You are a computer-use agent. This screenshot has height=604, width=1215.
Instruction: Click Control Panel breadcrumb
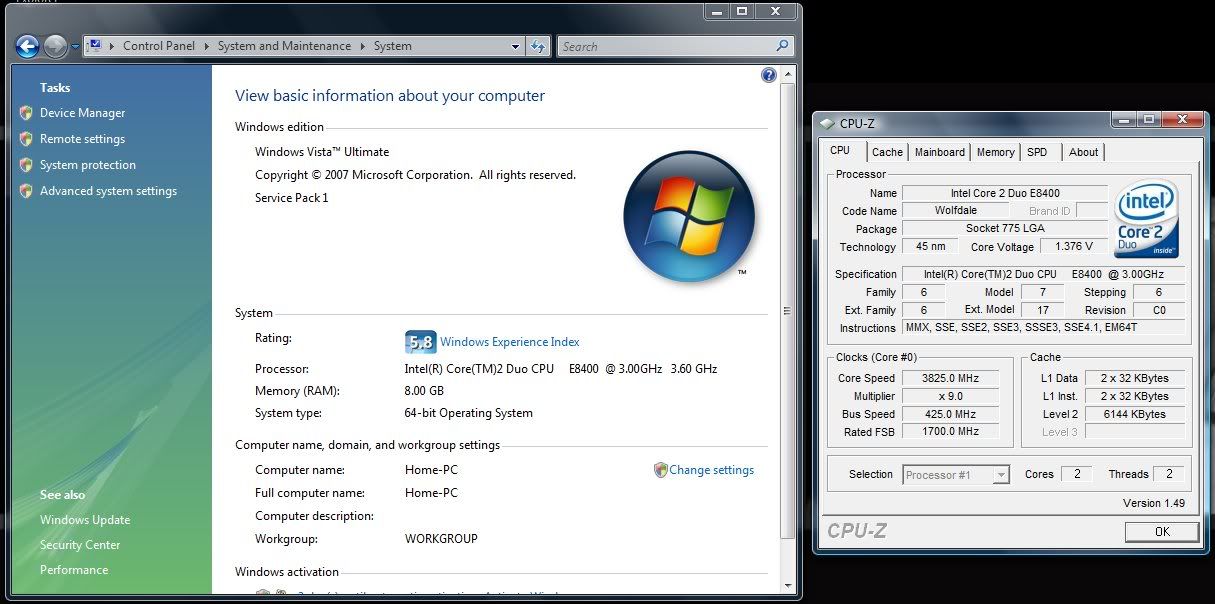coord(159,46)
